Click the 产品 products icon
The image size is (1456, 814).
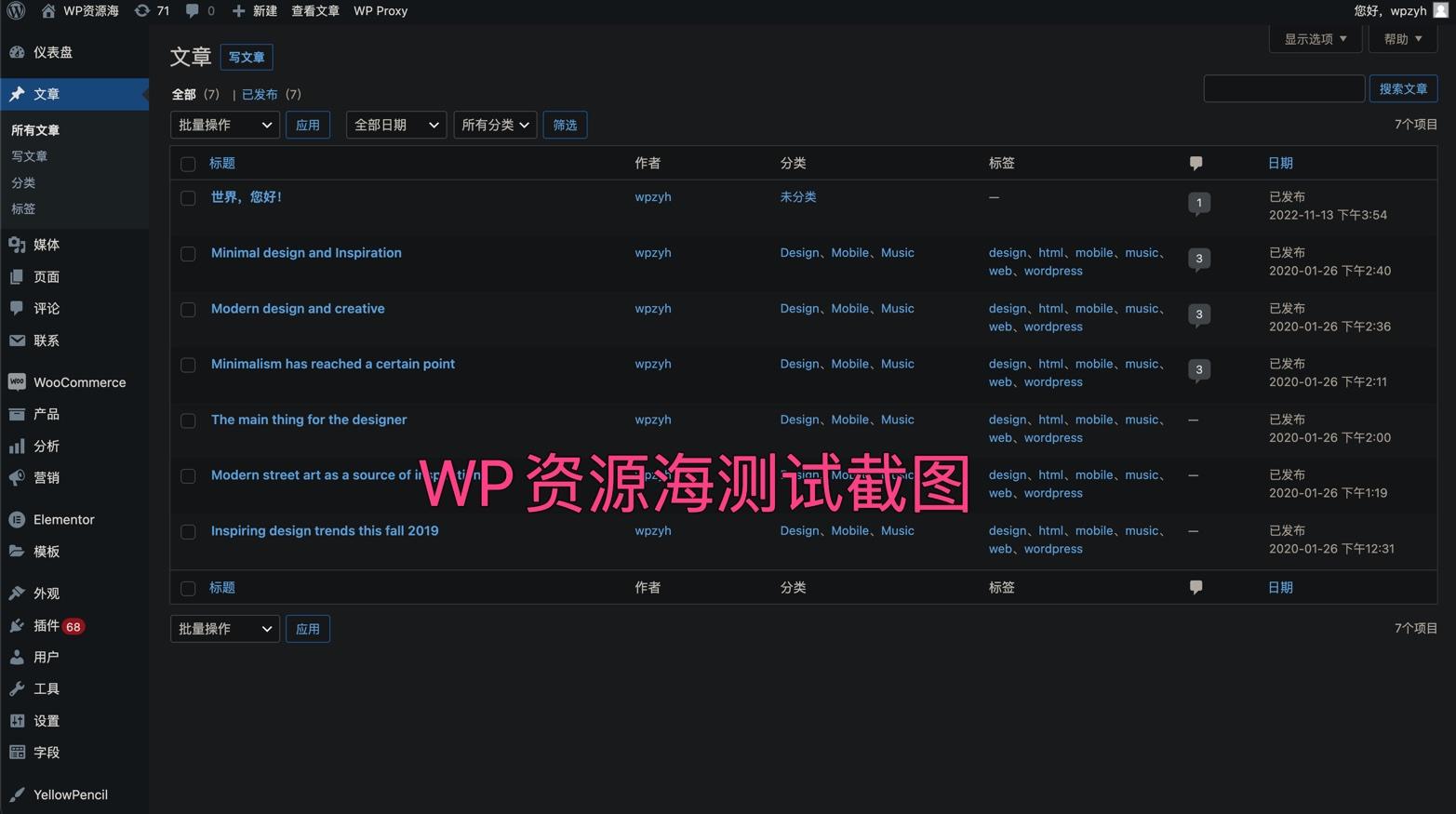coord(17,414)
